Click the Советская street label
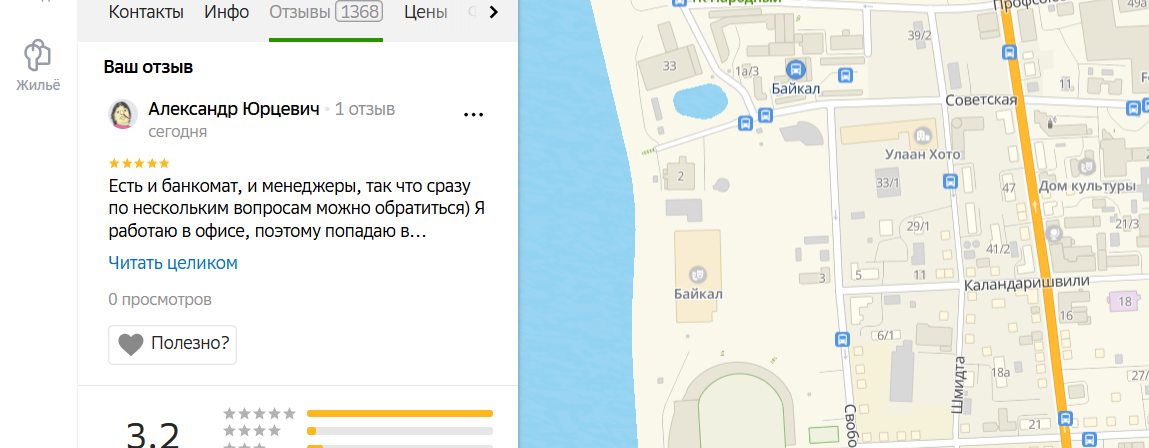 (981, 100)
